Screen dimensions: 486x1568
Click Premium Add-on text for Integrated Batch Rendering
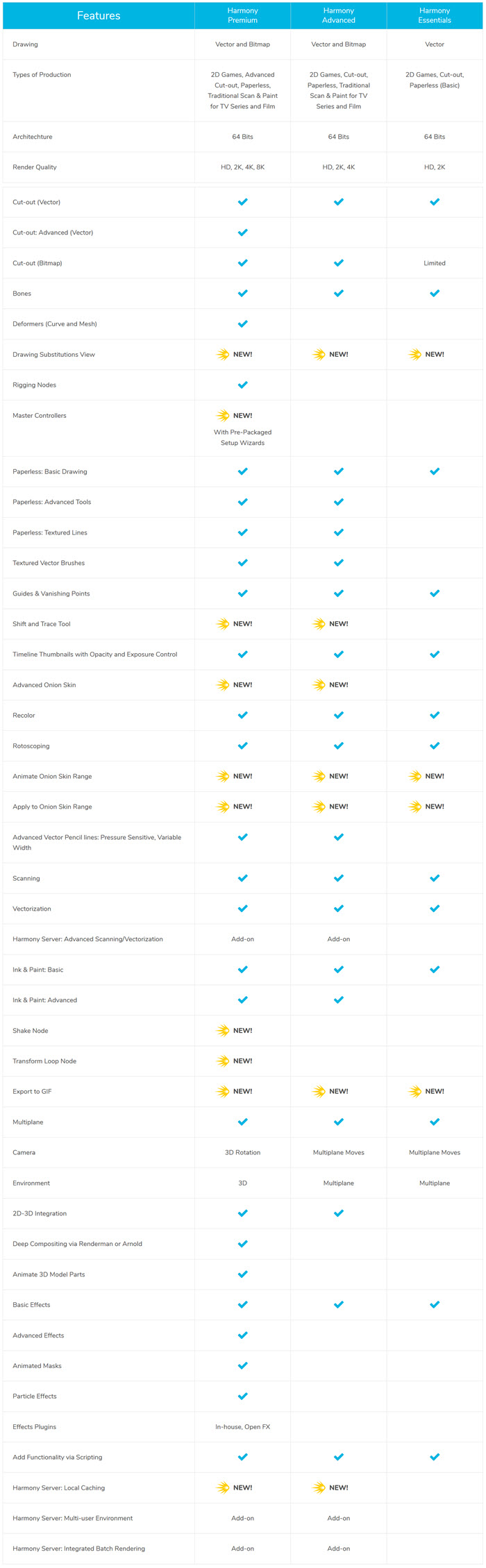pyautogui.click(x=243, y=1549)
